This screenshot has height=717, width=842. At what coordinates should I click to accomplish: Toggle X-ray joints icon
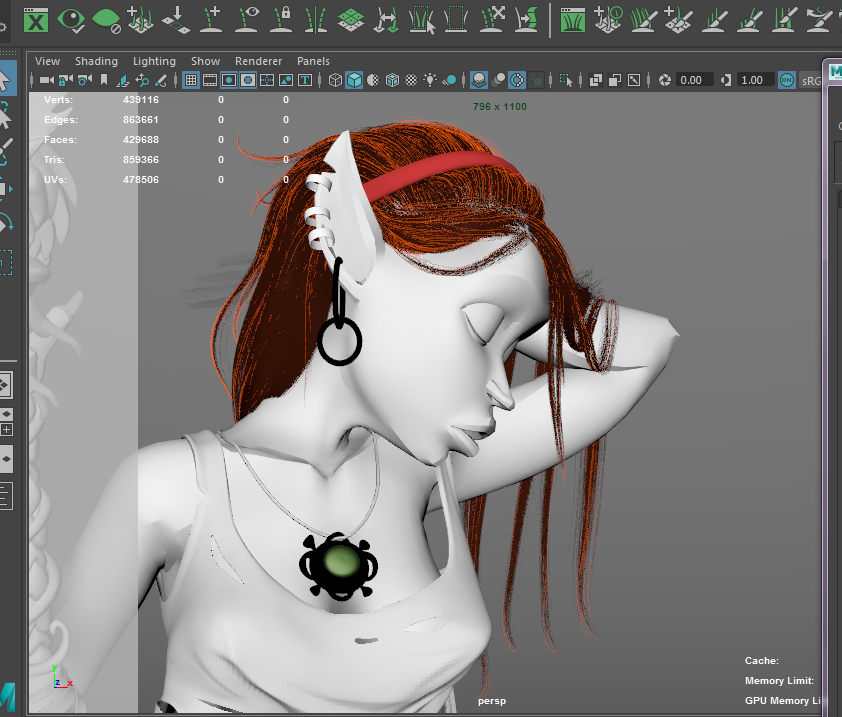[634, 81]
